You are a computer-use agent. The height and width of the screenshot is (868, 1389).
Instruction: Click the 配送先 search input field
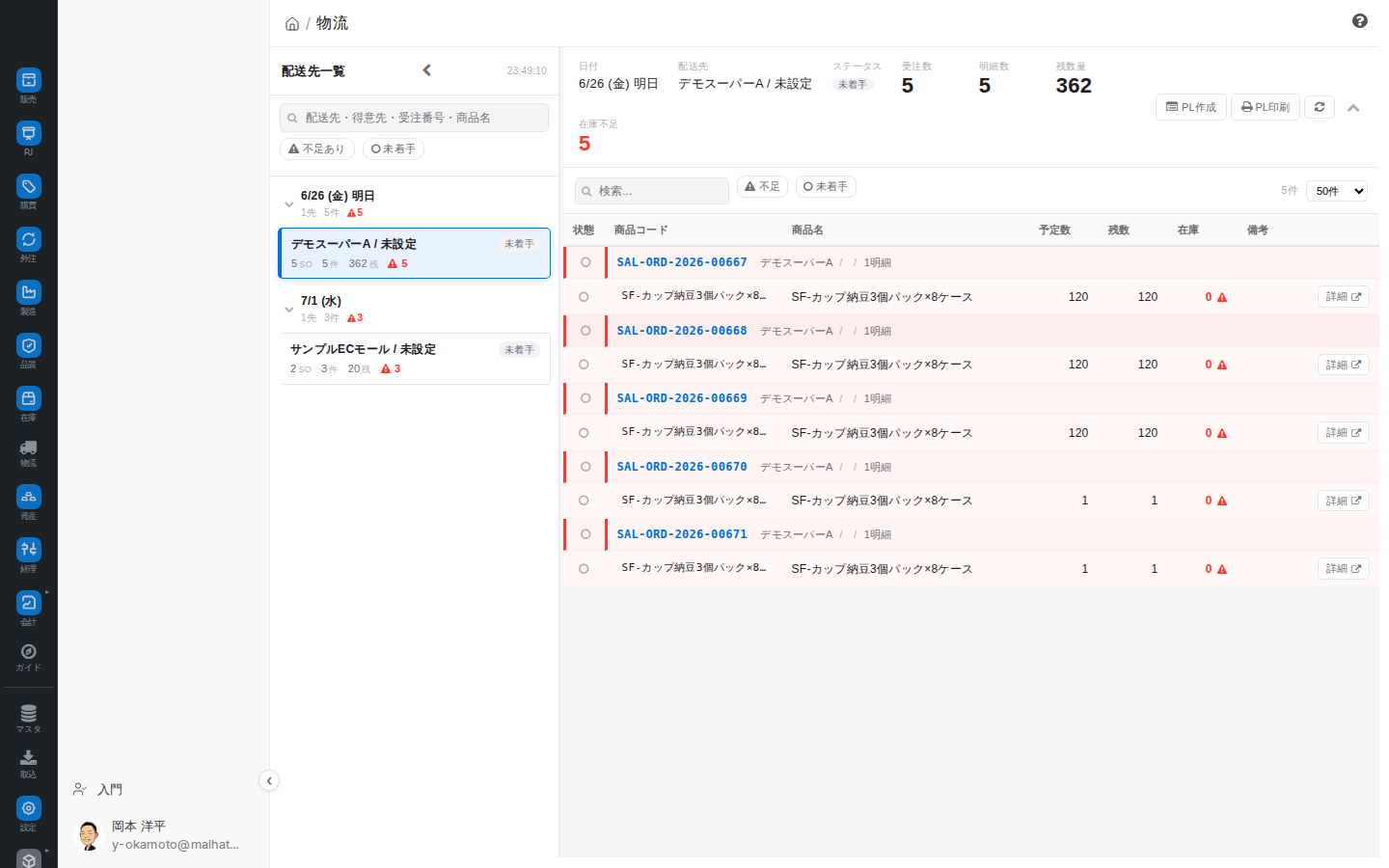pos(414,118)
